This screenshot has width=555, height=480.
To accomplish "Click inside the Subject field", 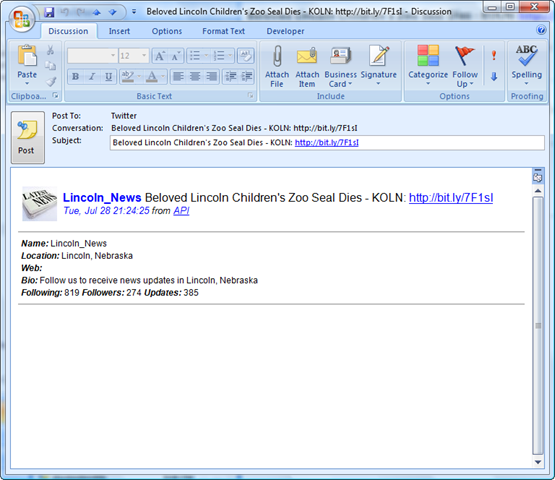I will tap(327, 143).
